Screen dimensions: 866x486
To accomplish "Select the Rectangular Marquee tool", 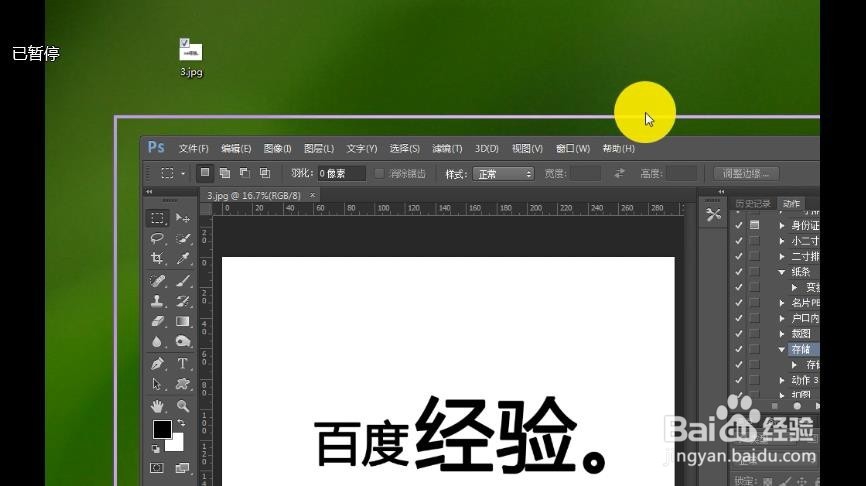I will 157,218.
